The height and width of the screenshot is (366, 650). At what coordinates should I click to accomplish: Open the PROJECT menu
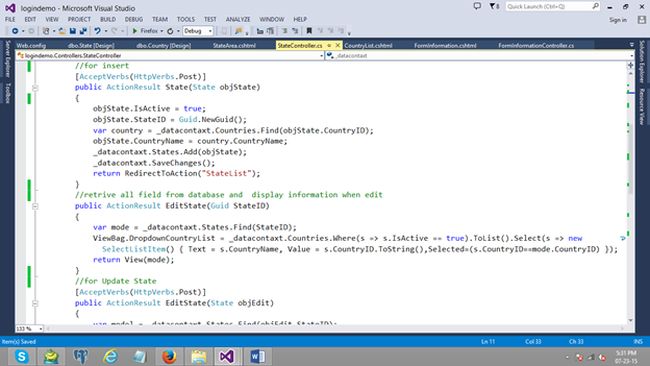tap(79, 19)
